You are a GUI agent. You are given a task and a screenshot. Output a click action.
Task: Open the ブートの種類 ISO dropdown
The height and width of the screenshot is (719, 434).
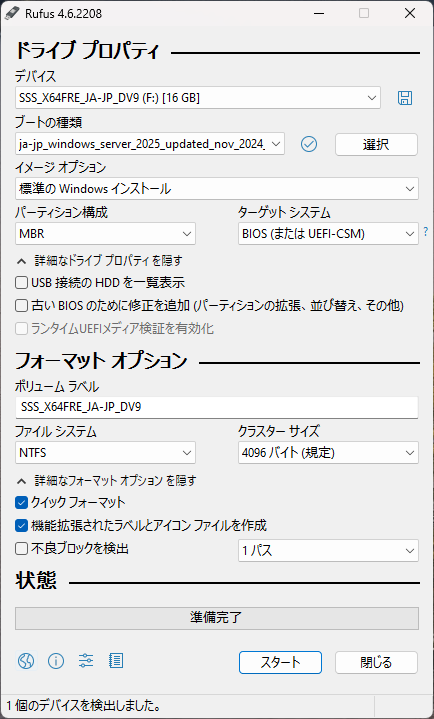click(x=150, y=144)
